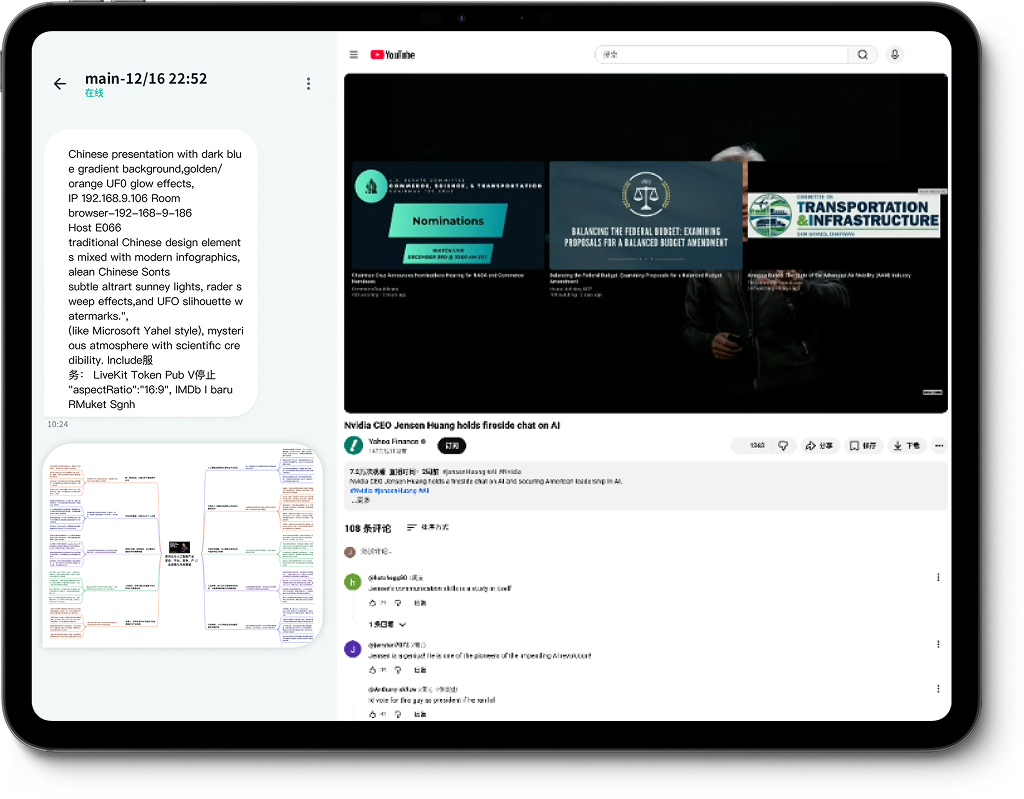The height and width of the screenshot is (799, 1024).
Task: Click in the YouTube search box
Action: click(x=720, y=55)
